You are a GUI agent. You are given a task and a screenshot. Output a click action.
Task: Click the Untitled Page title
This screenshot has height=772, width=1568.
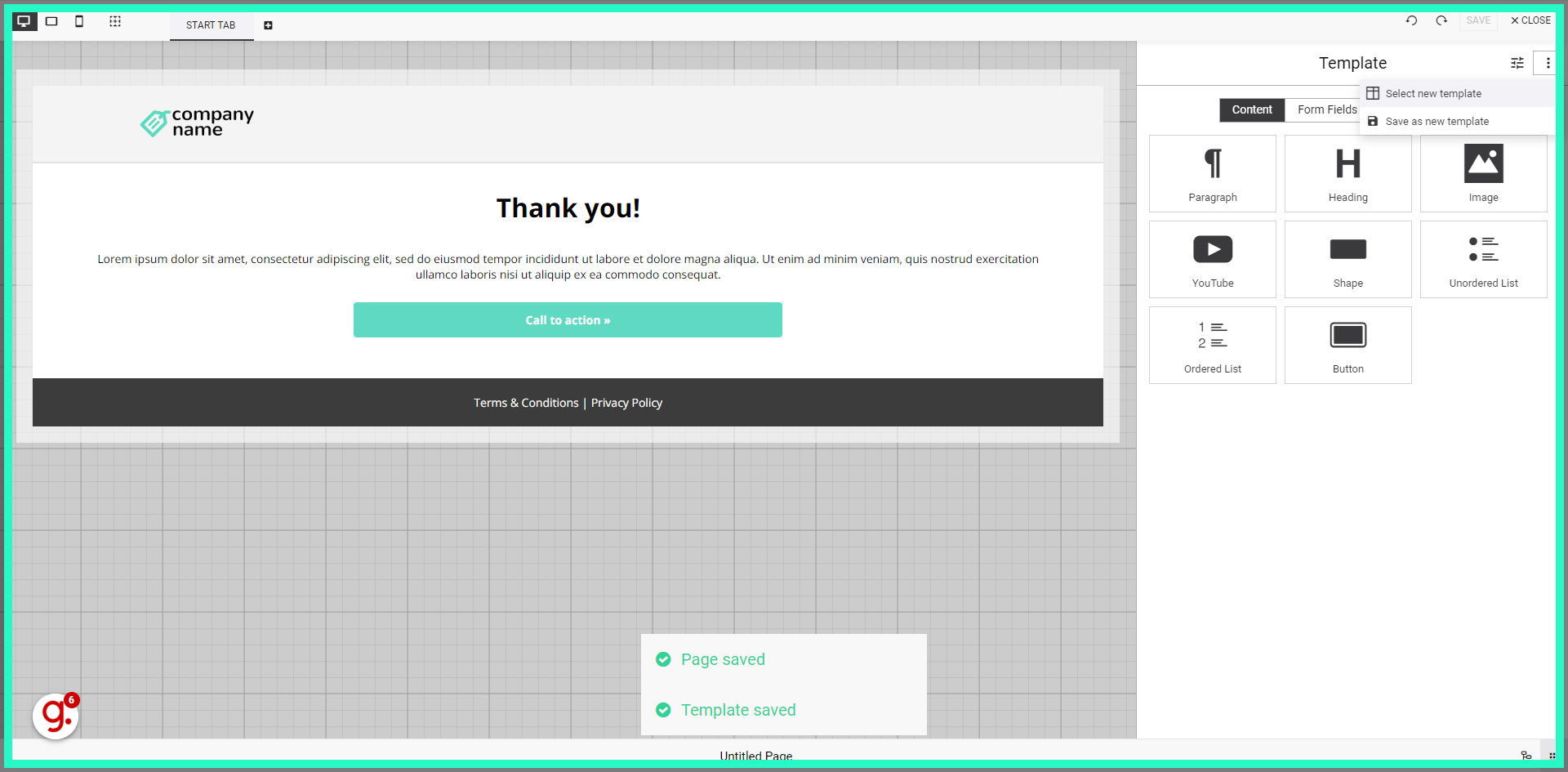click(x=756, y=756)
